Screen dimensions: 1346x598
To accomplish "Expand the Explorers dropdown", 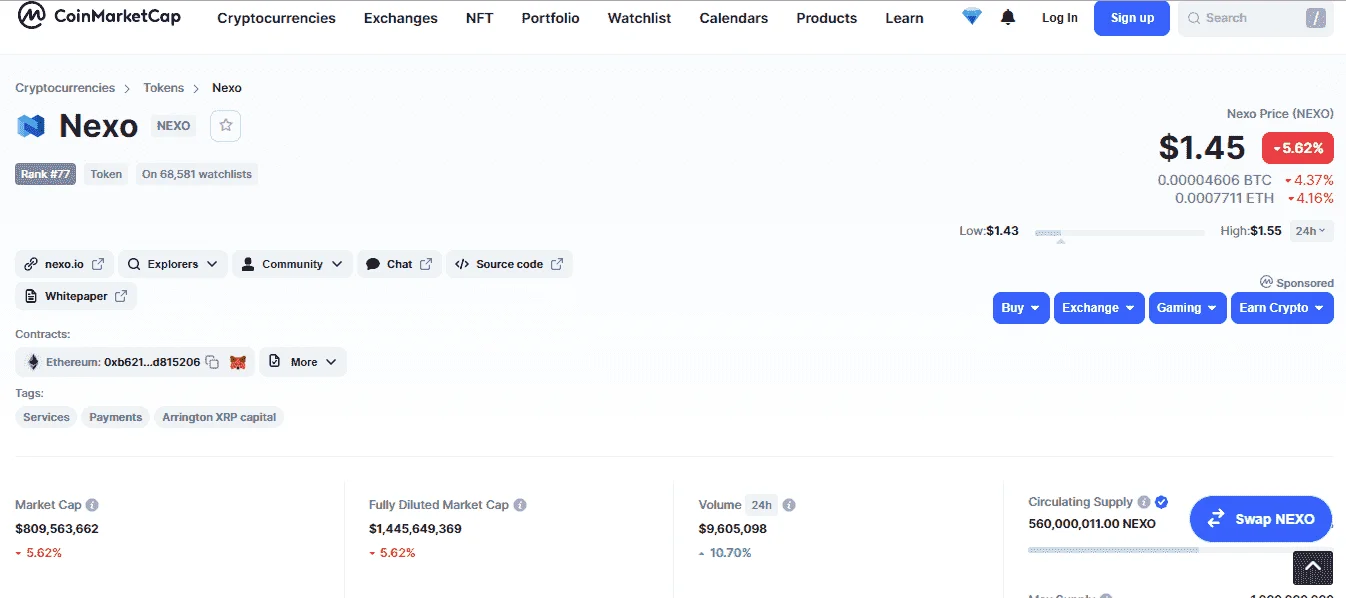I will 173,264.
